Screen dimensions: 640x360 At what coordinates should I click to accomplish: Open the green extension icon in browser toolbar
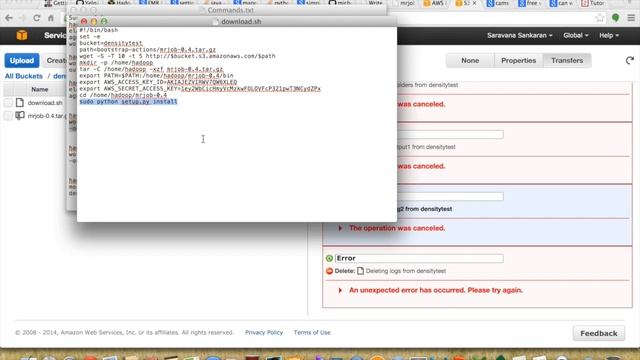[616, 18]
